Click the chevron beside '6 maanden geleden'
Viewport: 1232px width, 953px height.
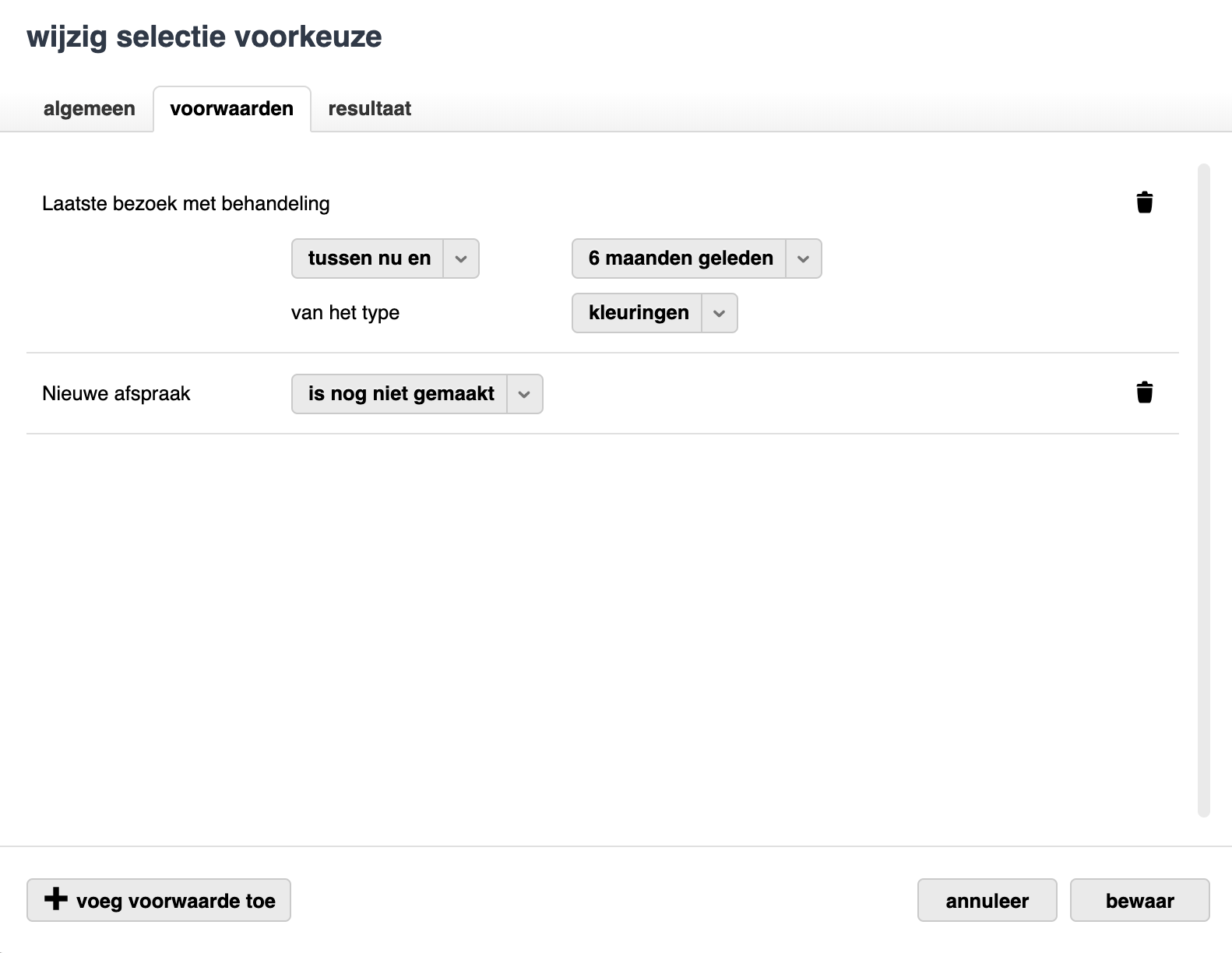click(x=804, y=258)
